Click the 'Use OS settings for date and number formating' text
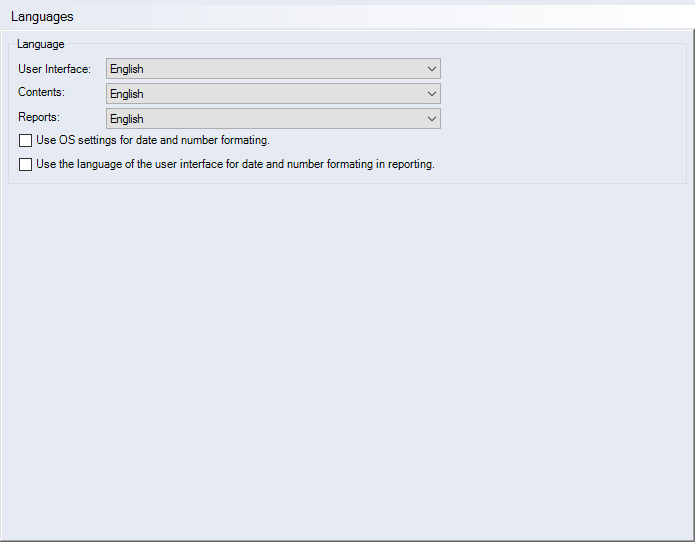Screen dimensions: 695x542 [x=152, y=141]
